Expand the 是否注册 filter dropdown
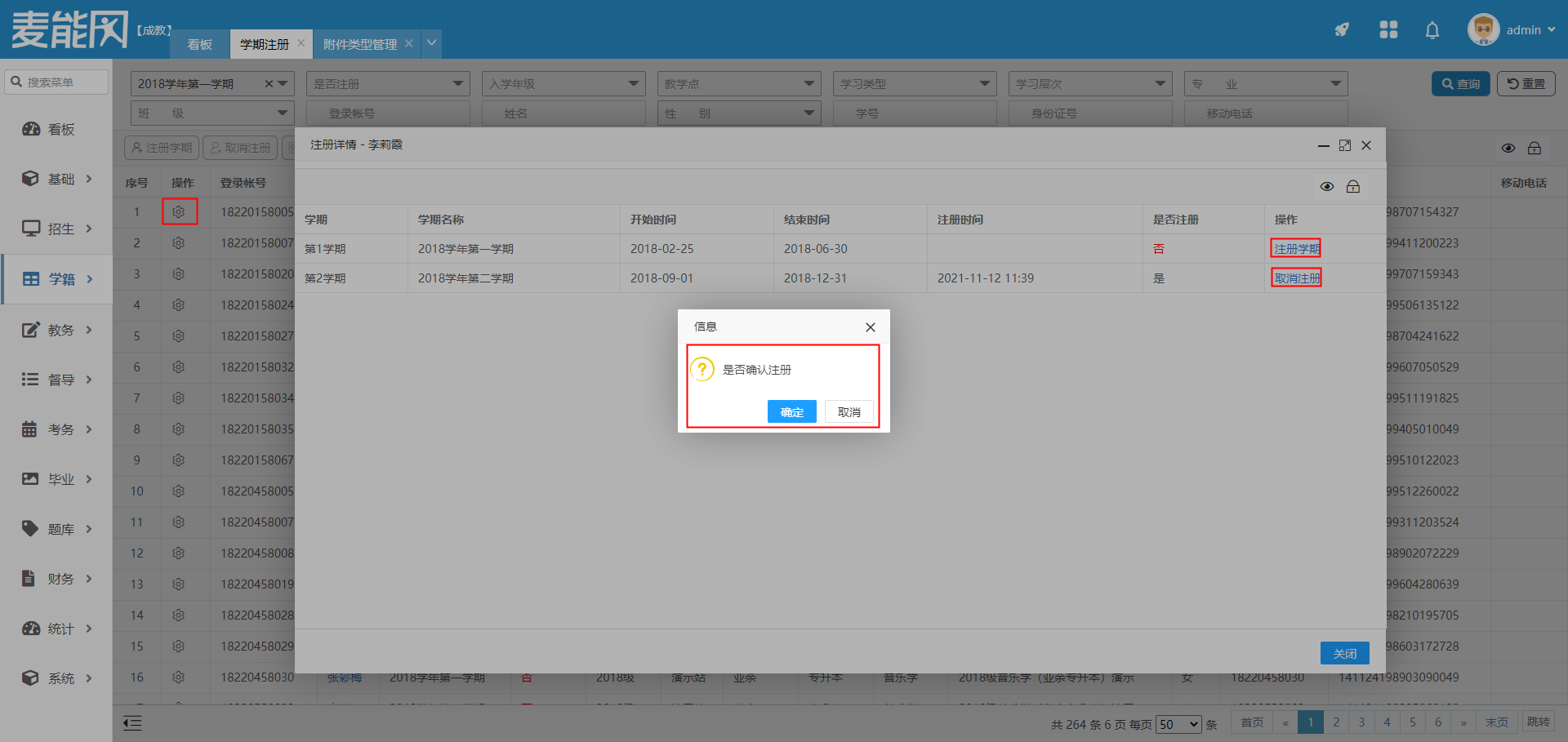Image resolution: width=1568 pixels, height=742 pixels. (388, 84)
